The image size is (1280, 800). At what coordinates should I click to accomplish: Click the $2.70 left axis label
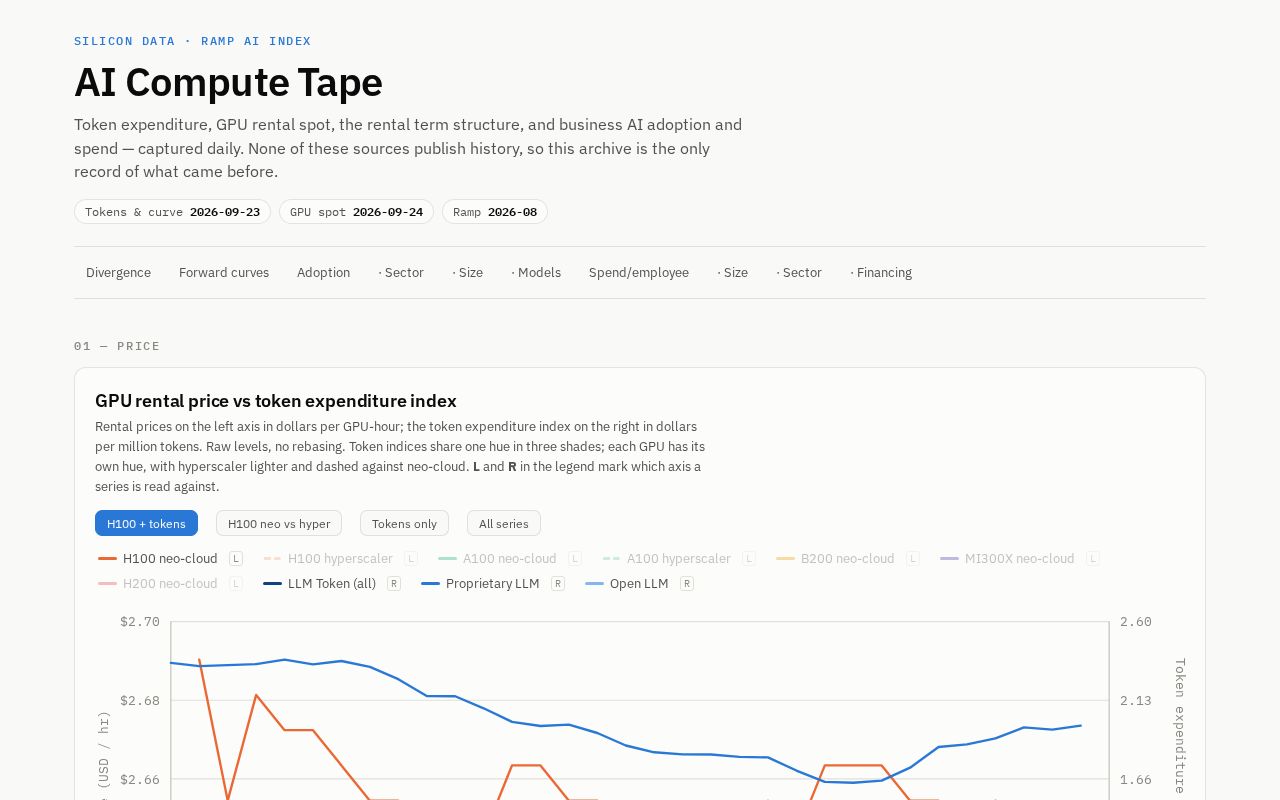[140, 622]
